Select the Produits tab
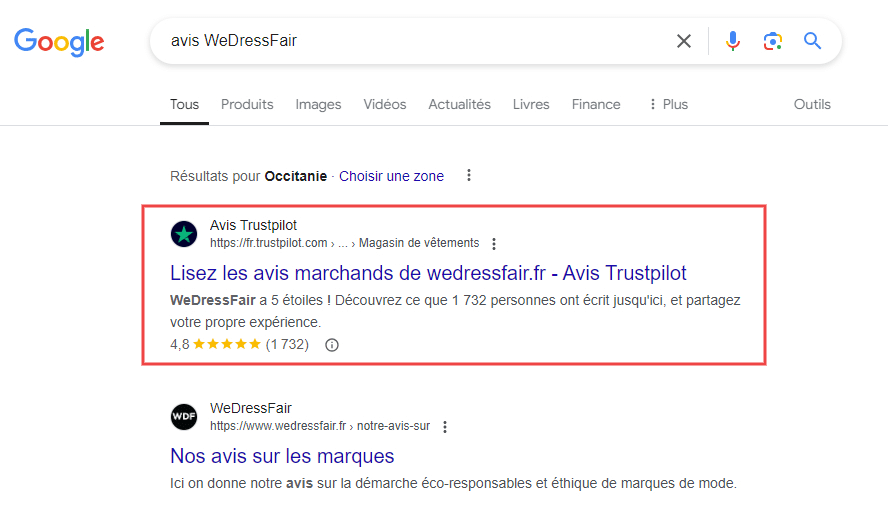888x513 pixels. point(247,104)
